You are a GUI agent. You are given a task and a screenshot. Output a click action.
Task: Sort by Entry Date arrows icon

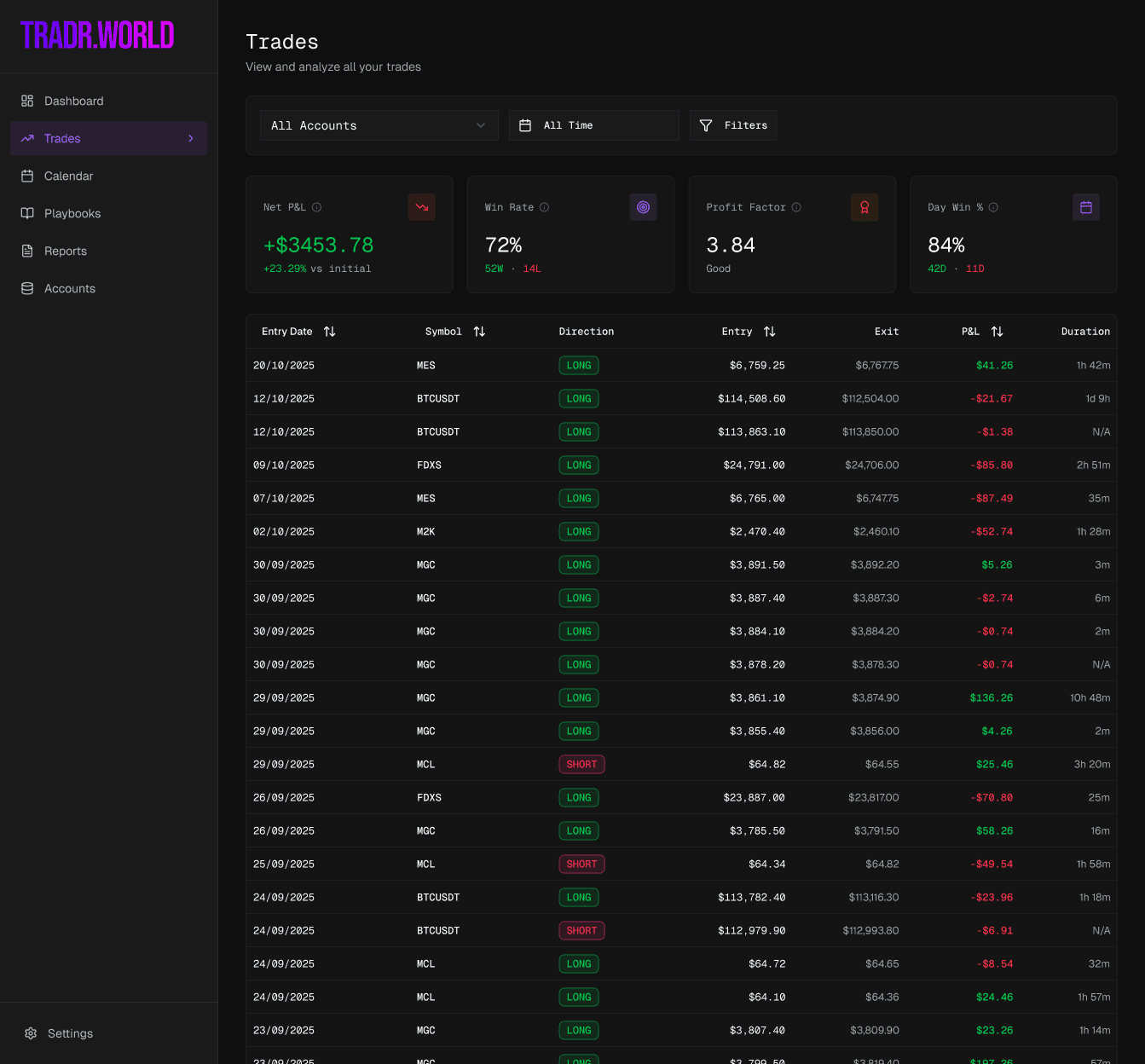click(330, 332)
